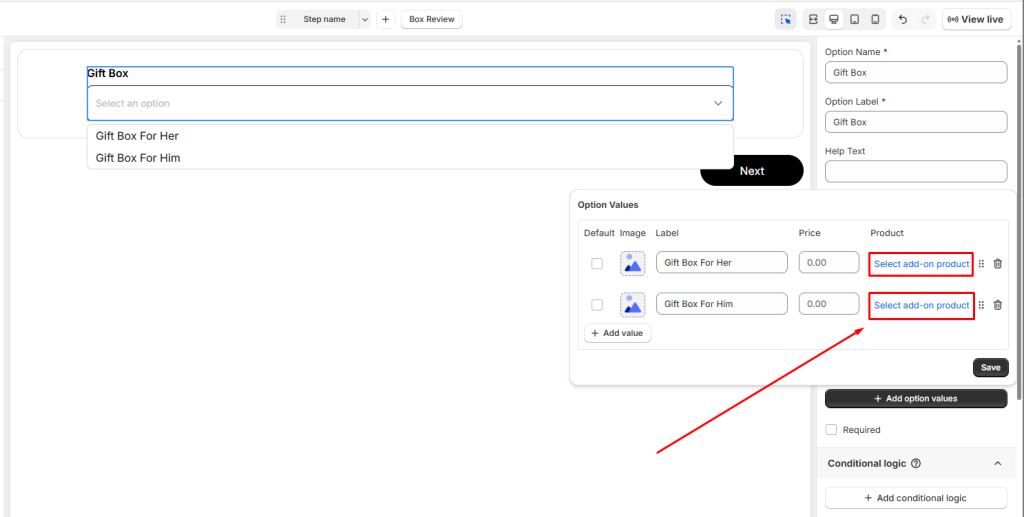Viewport: 1024px width, 517px height.
Task: Grab drag handle for Gift Box For Her row
Action: click(x=981, y=264)
